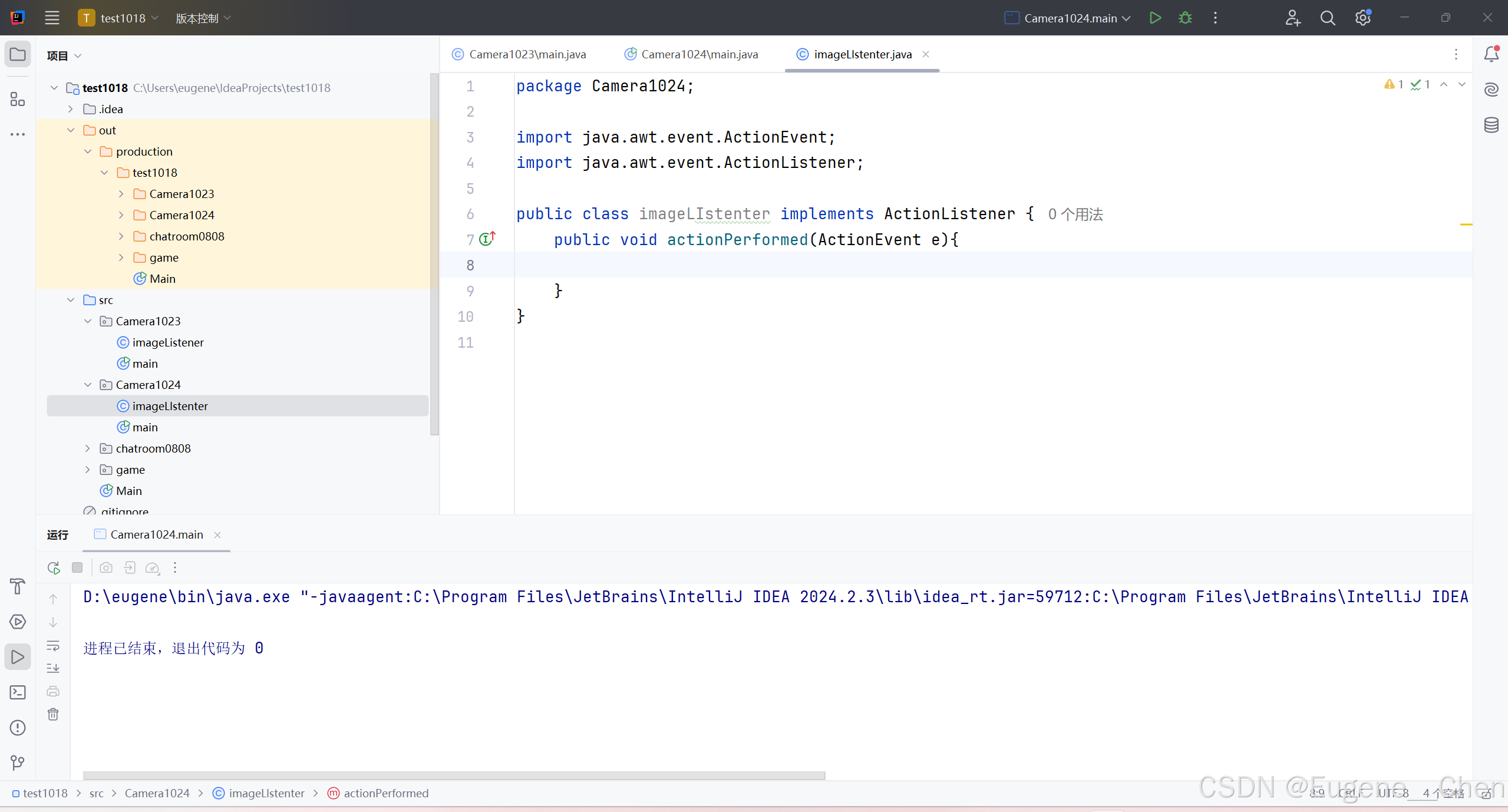Image resolution: width=1508 pixels, height=812 pixels.
Task: Click actionPerformed in the breadcrumb bar
Action: [x=385, y=793]
